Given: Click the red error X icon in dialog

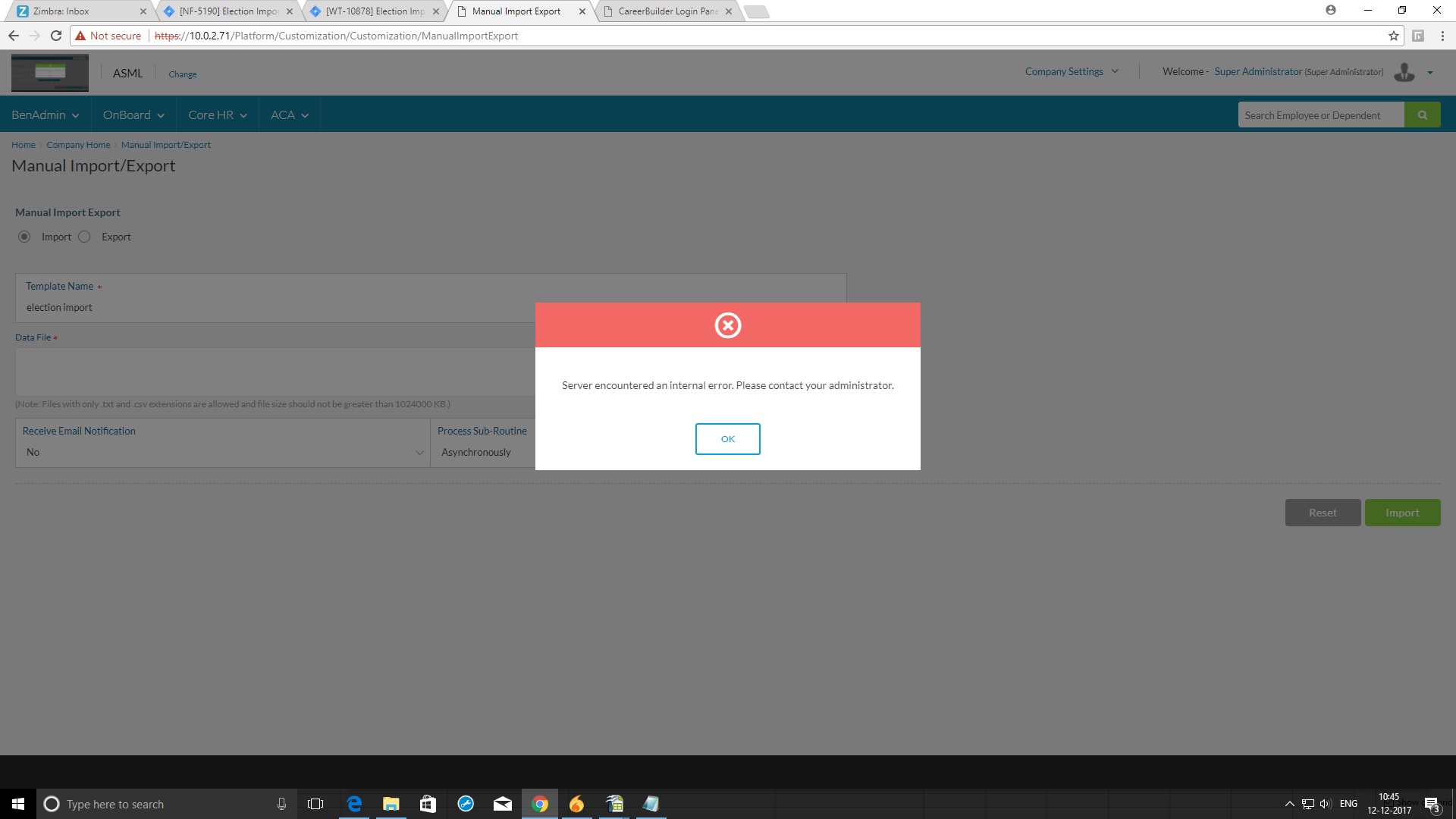Looking at the screenshot, I should click(x=727, y=325).
